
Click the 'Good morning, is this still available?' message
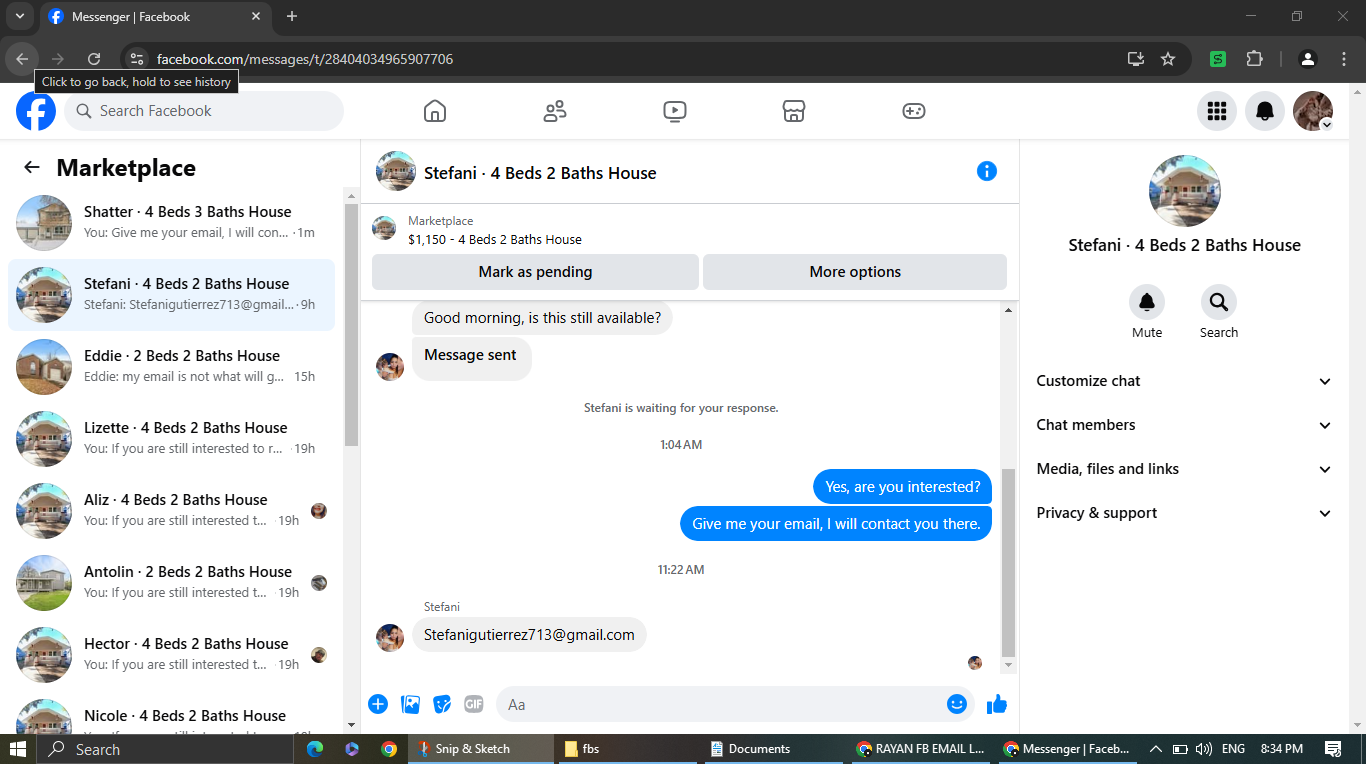pos(542,318)
